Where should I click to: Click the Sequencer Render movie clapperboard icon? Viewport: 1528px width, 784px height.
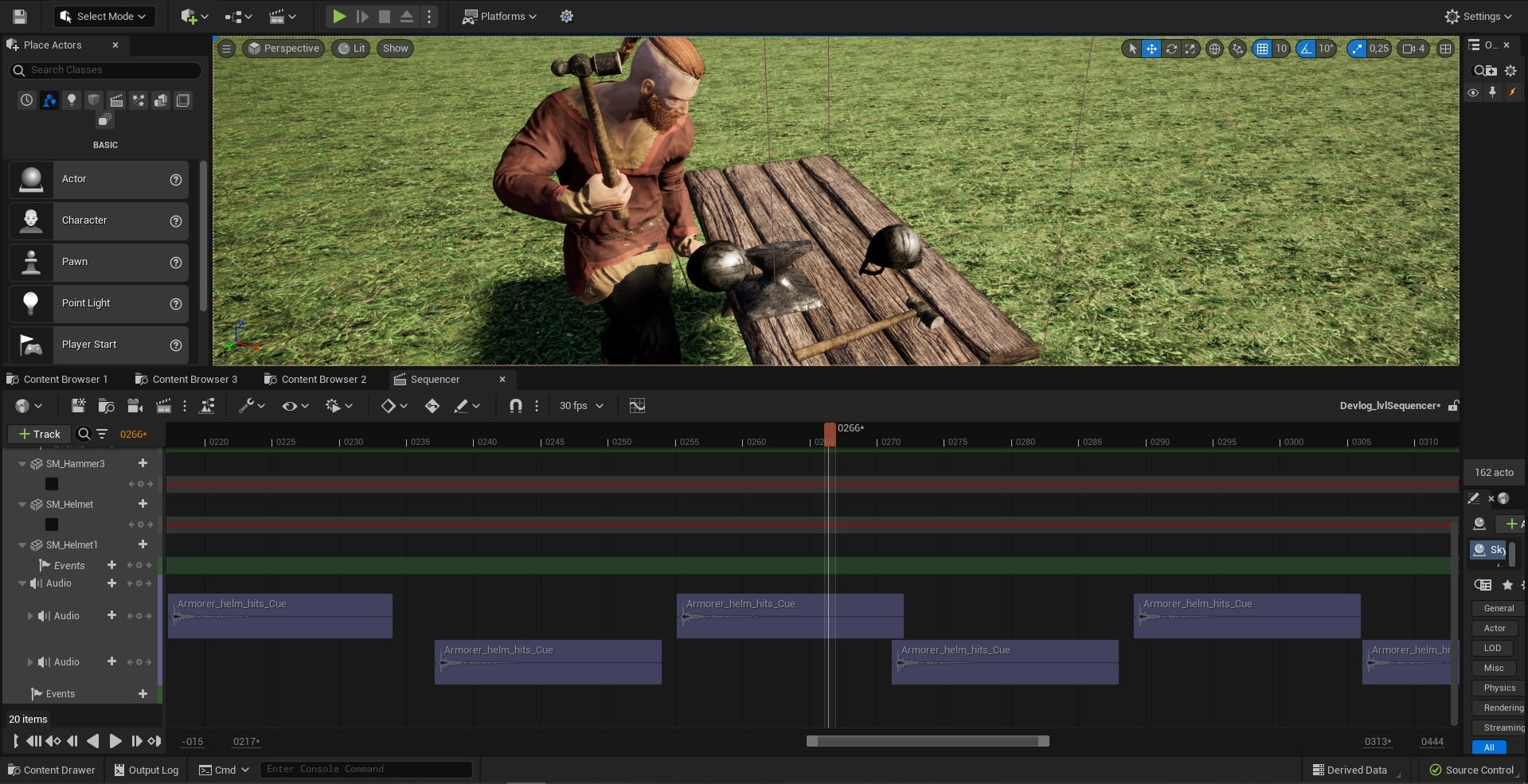(x=163, y=406)
